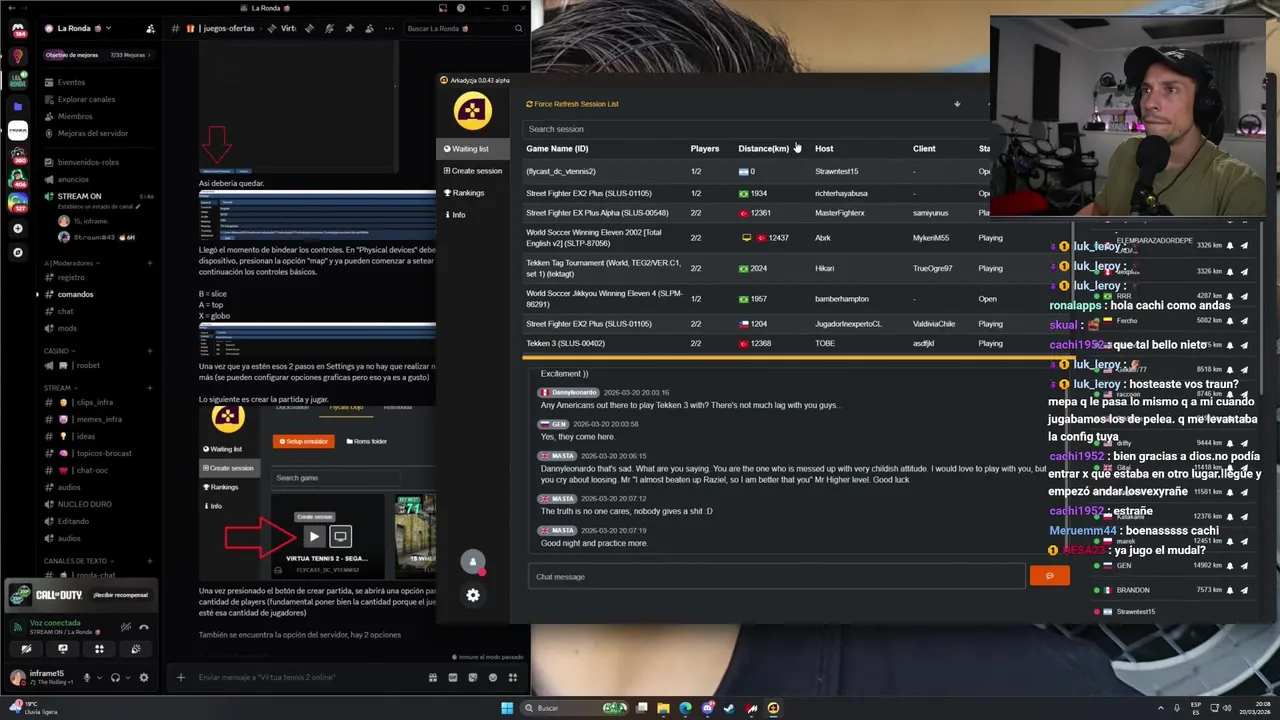The image size is (1280, 720).
Task: Toggle the notification bell for BRANDON
Action: 1230,590
